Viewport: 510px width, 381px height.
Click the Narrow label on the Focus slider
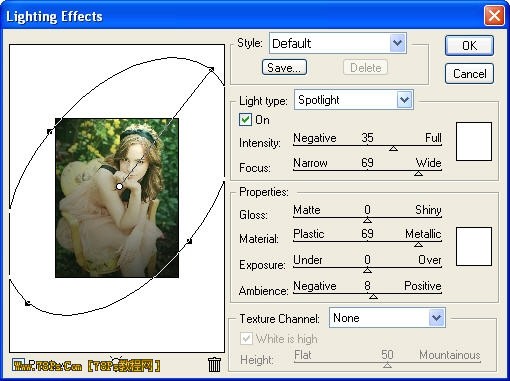tap(310, 163)
